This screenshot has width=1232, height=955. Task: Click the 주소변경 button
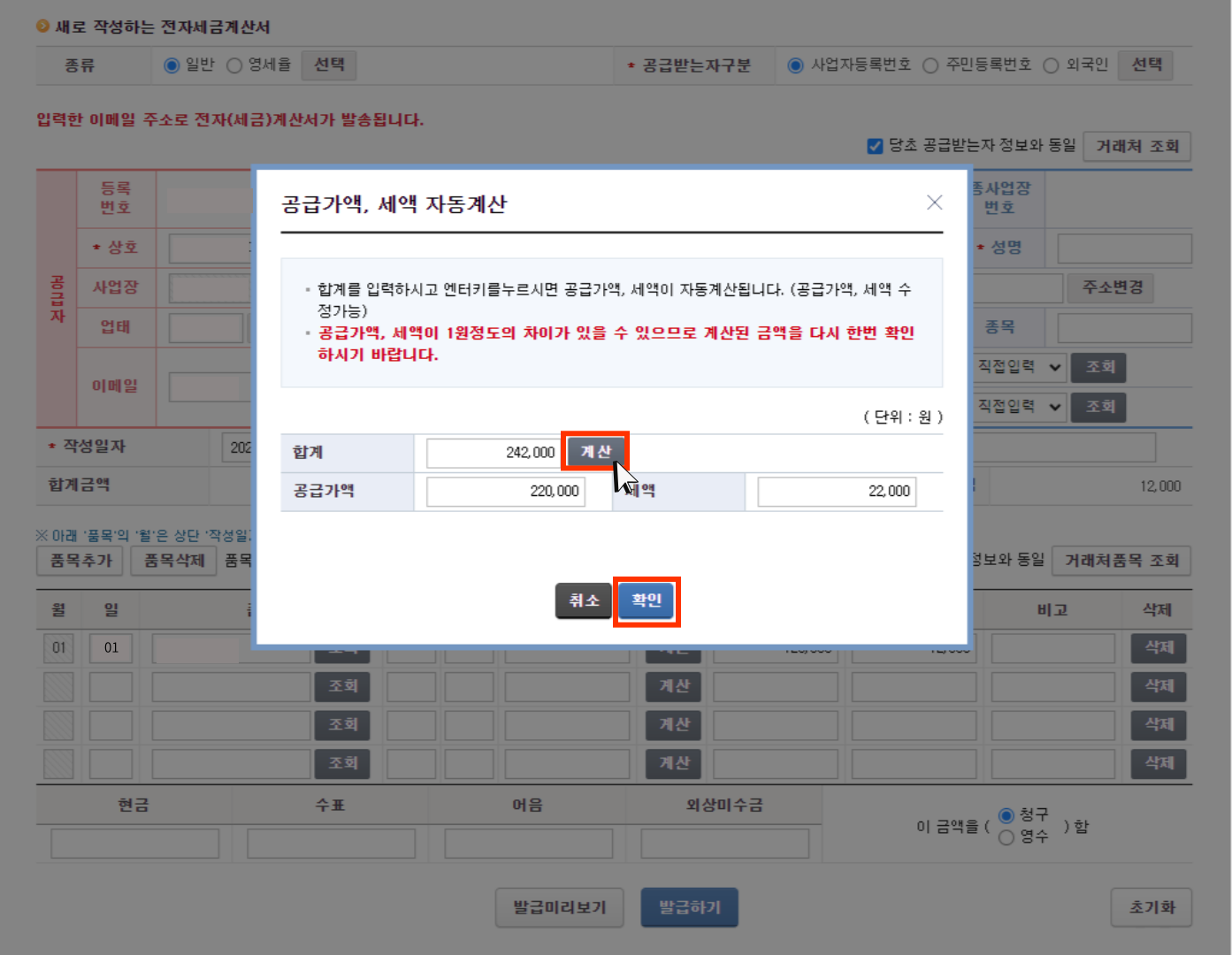1113,287
